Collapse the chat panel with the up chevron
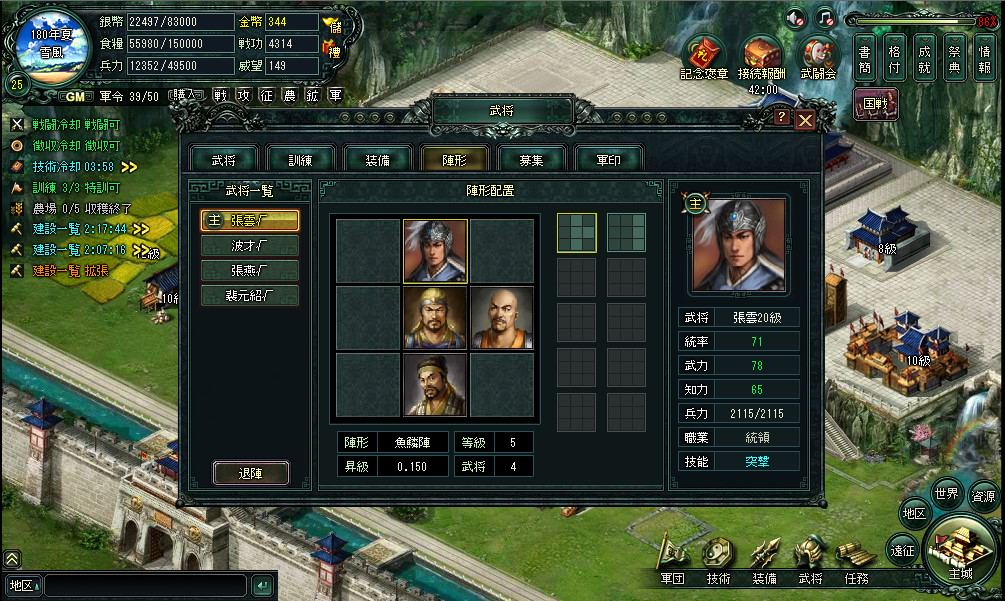The image size is (1005, 601). pyautogui.click(x=12, y=558)
